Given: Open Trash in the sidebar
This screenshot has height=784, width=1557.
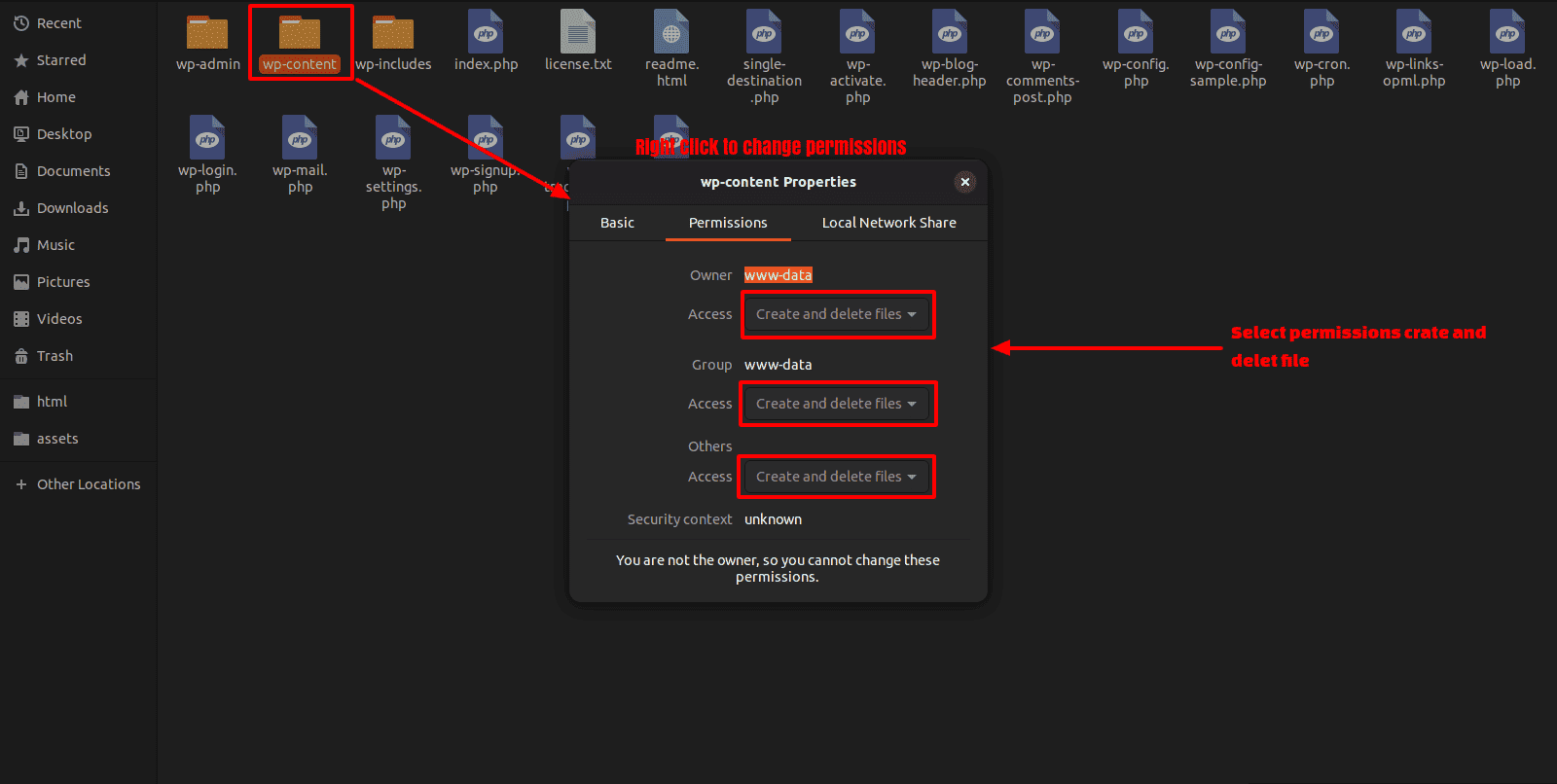Looking at the screenshot, I should [x=78, y=356].
